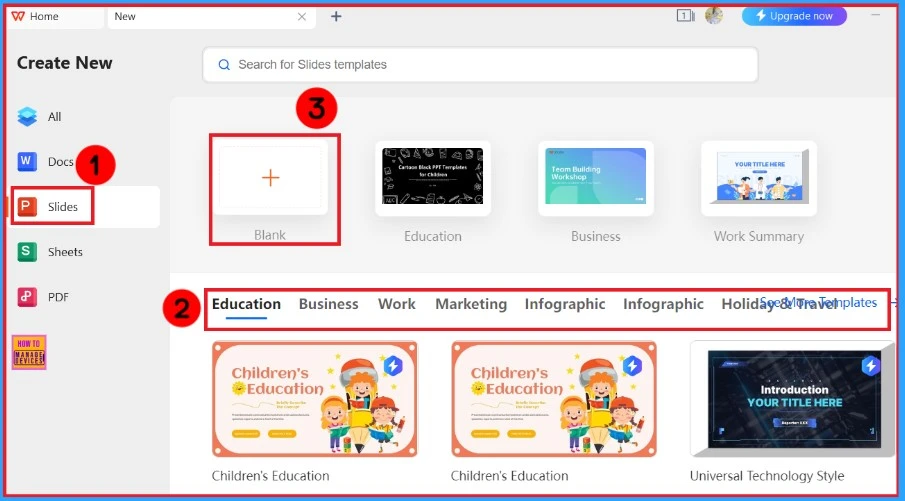Click the Education label under black template
905x501 pixels.
coord(433,236)
